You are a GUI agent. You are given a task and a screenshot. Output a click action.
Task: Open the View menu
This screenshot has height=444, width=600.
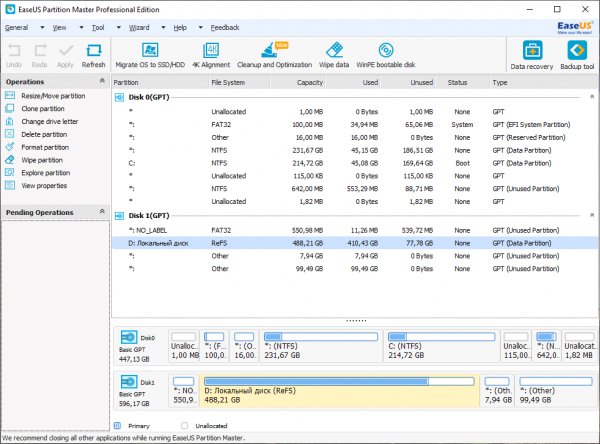point(59,28)
